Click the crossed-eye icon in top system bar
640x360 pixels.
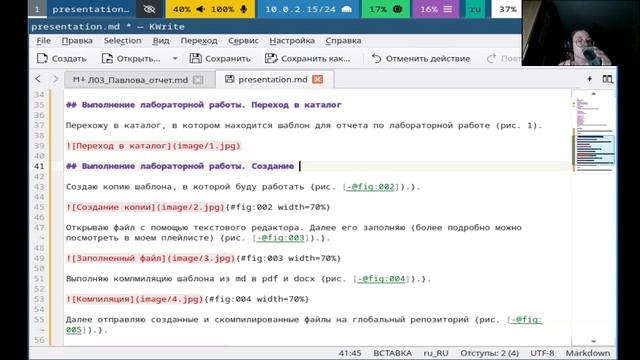click(x=149, y=9)
